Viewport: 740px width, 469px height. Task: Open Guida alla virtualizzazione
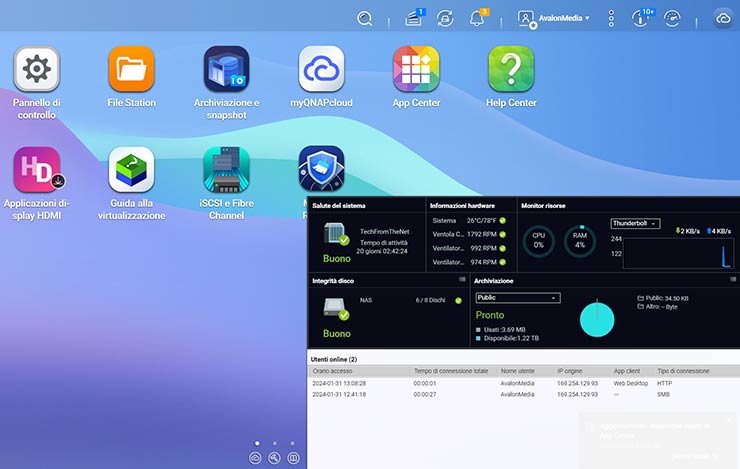coord(131,170)
